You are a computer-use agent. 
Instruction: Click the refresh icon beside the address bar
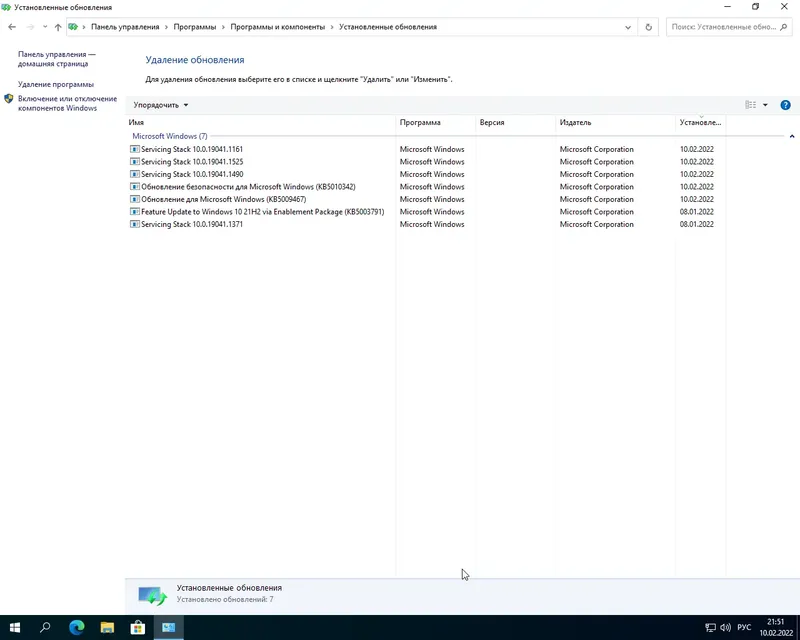coord(646,27)
